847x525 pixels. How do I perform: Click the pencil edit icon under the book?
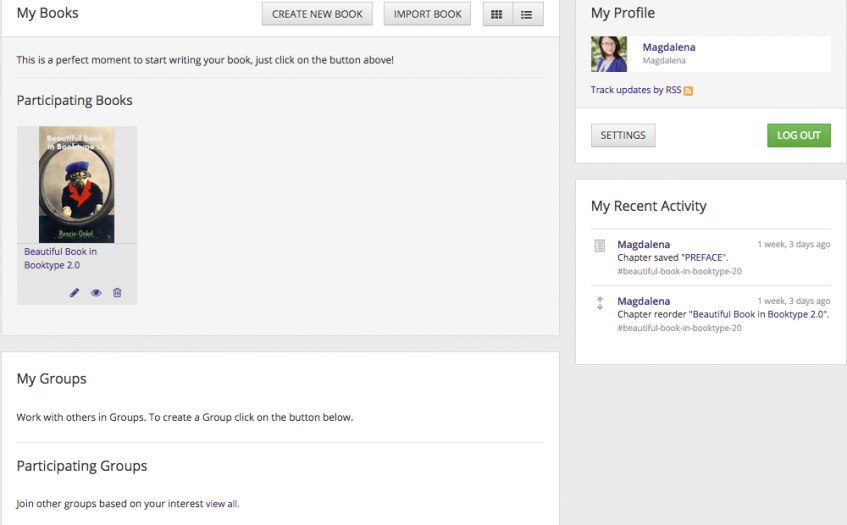coord(74,293)
